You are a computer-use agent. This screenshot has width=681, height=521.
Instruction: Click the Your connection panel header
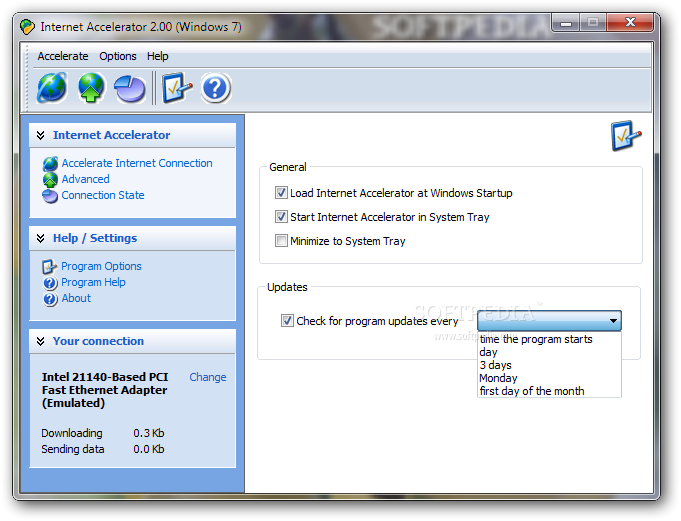[132, 341]
